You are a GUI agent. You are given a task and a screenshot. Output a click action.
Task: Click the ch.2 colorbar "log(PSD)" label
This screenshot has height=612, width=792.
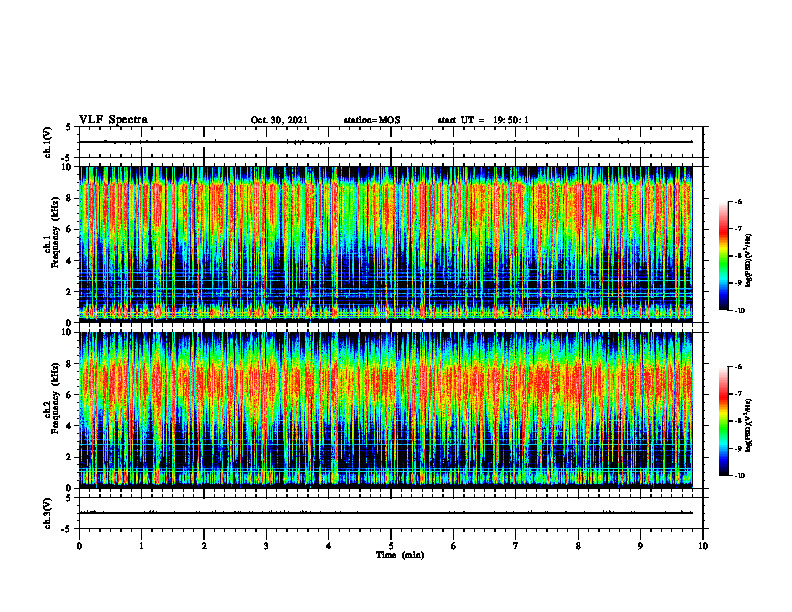pyautogui.click(x=749, y=423)
